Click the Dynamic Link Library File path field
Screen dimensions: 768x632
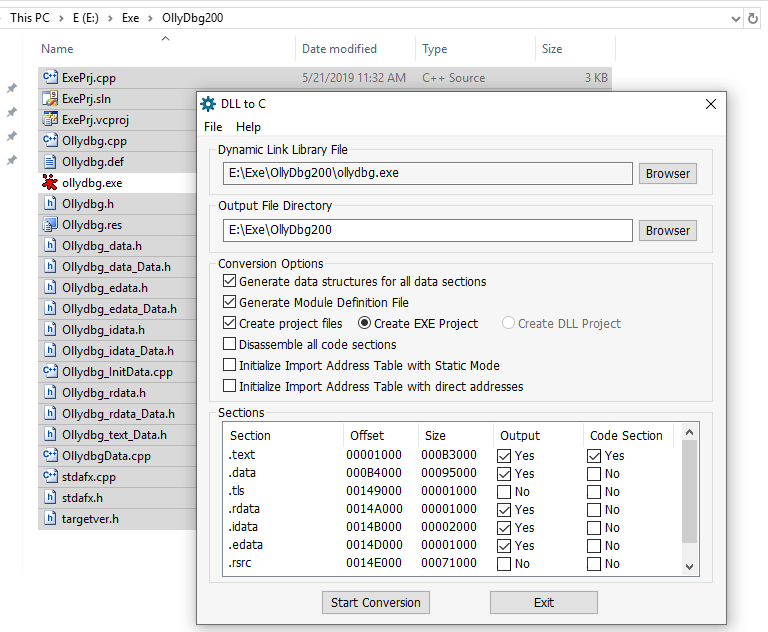click(428, 173)
